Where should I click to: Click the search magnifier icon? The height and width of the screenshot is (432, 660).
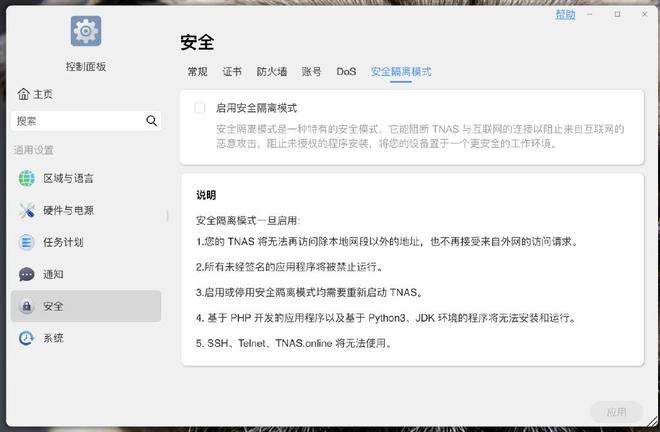[x=152, y=121]
